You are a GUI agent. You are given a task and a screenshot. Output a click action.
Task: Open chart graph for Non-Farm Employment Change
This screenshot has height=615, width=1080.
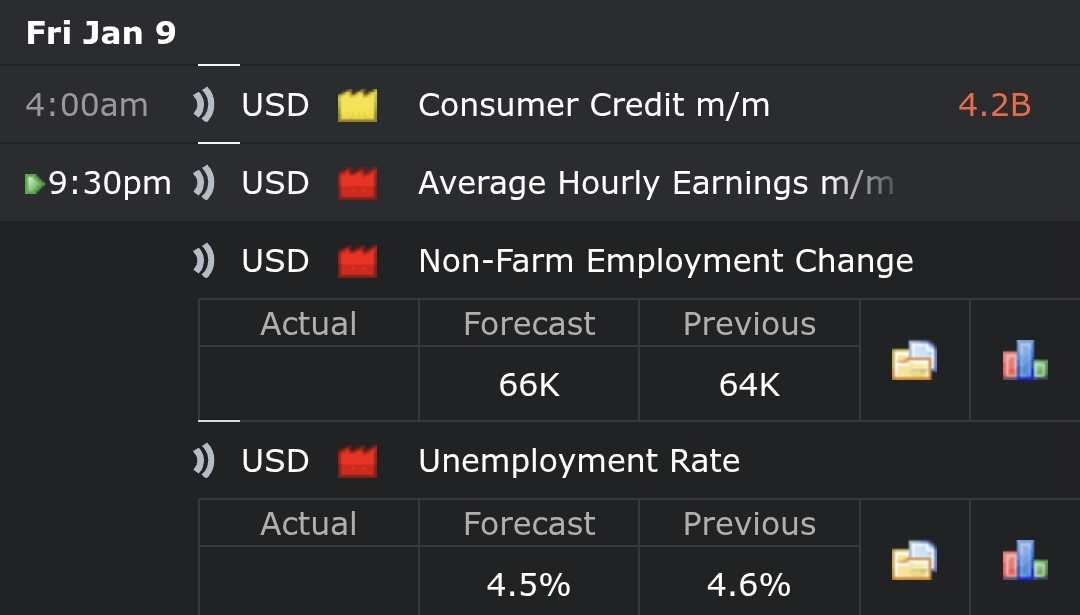pyautogui.click(x=1025, y=361)
